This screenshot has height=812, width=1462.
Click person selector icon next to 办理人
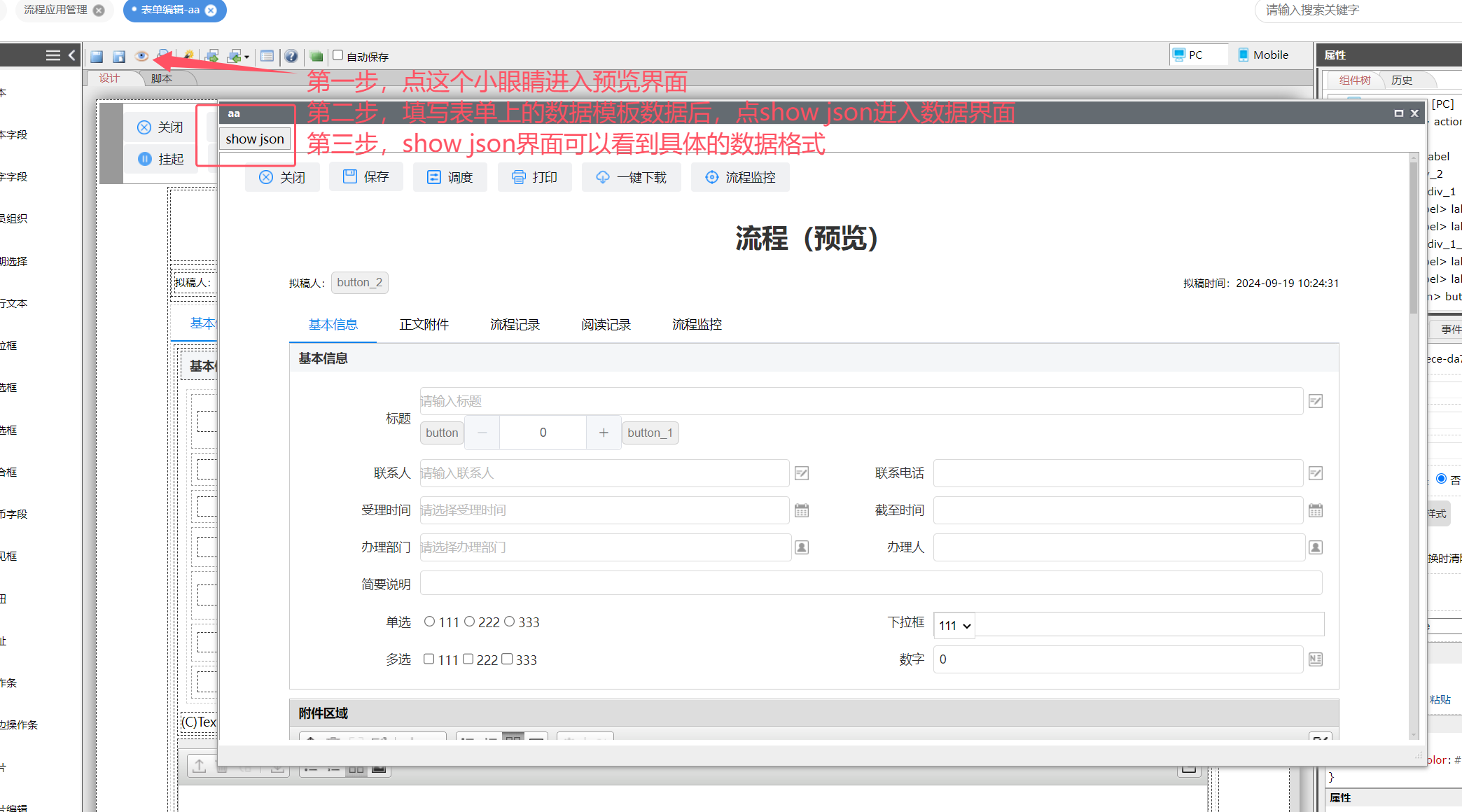pos(1316,547)
